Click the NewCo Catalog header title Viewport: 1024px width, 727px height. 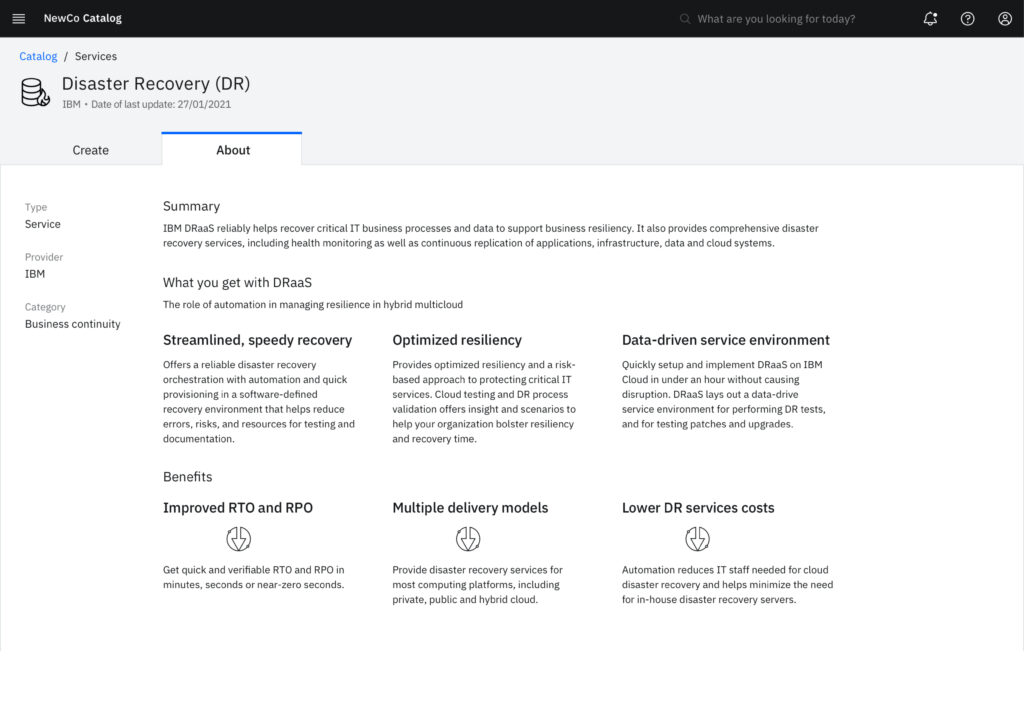pyautogui.click(x=82, y=18)
